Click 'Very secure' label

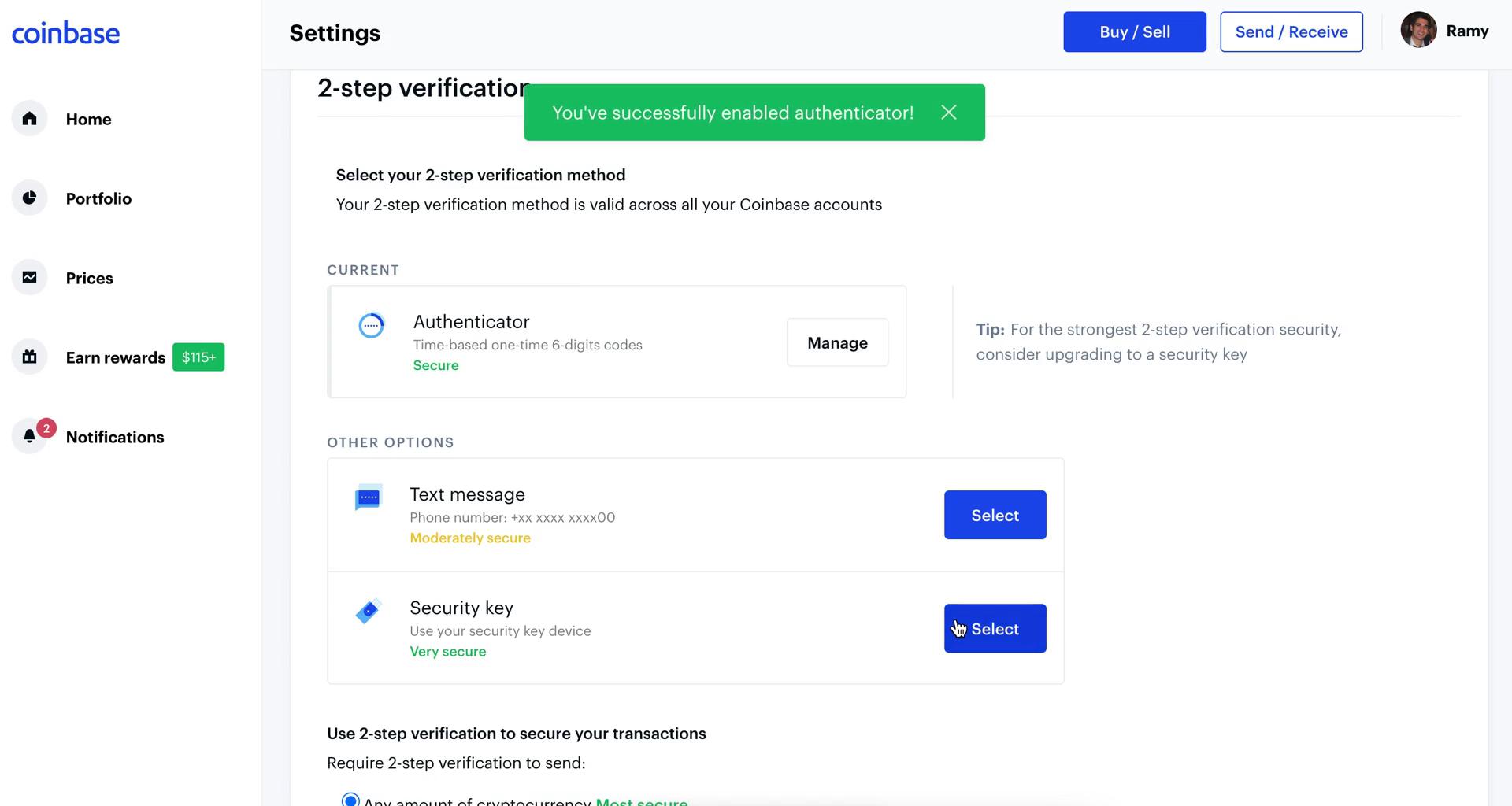pyautogui.click(x=447, y=652)
